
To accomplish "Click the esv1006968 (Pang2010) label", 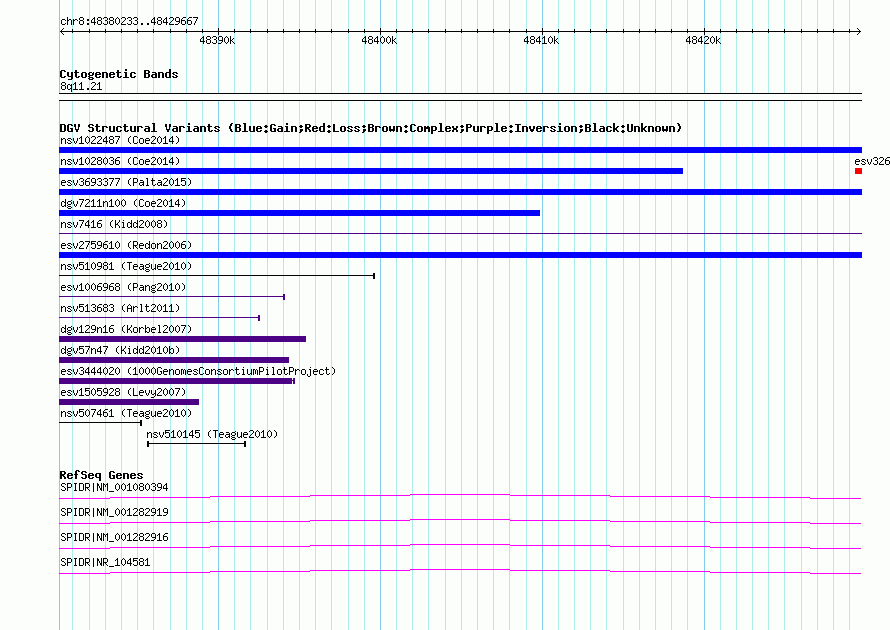I will click(123, 287).
